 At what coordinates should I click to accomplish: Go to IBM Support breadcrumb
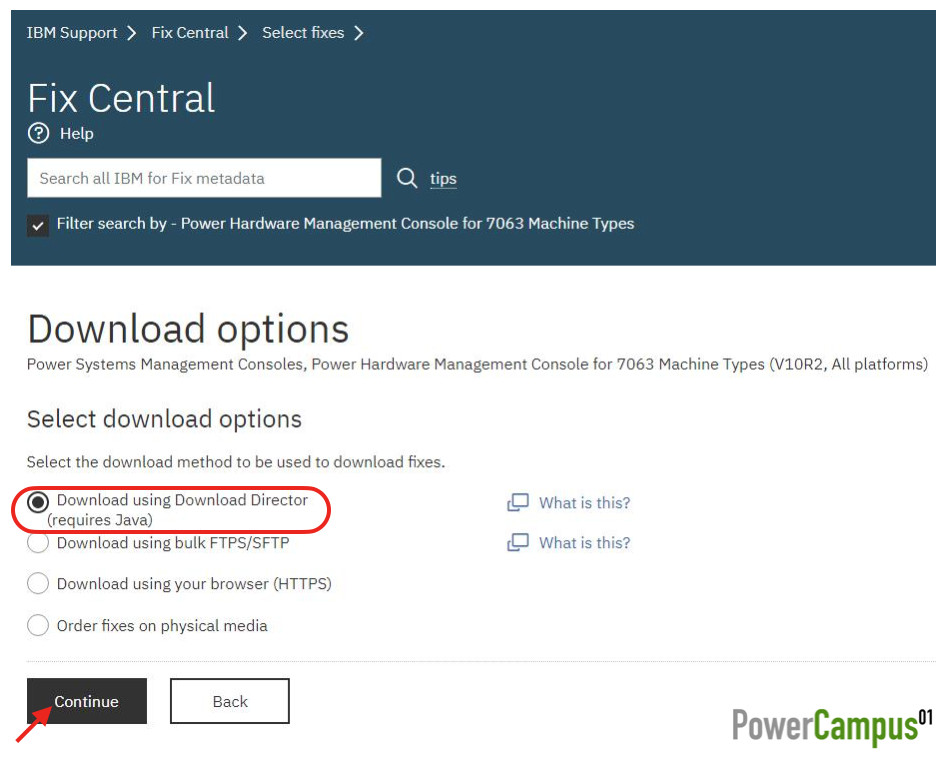(x=72, y=33)
